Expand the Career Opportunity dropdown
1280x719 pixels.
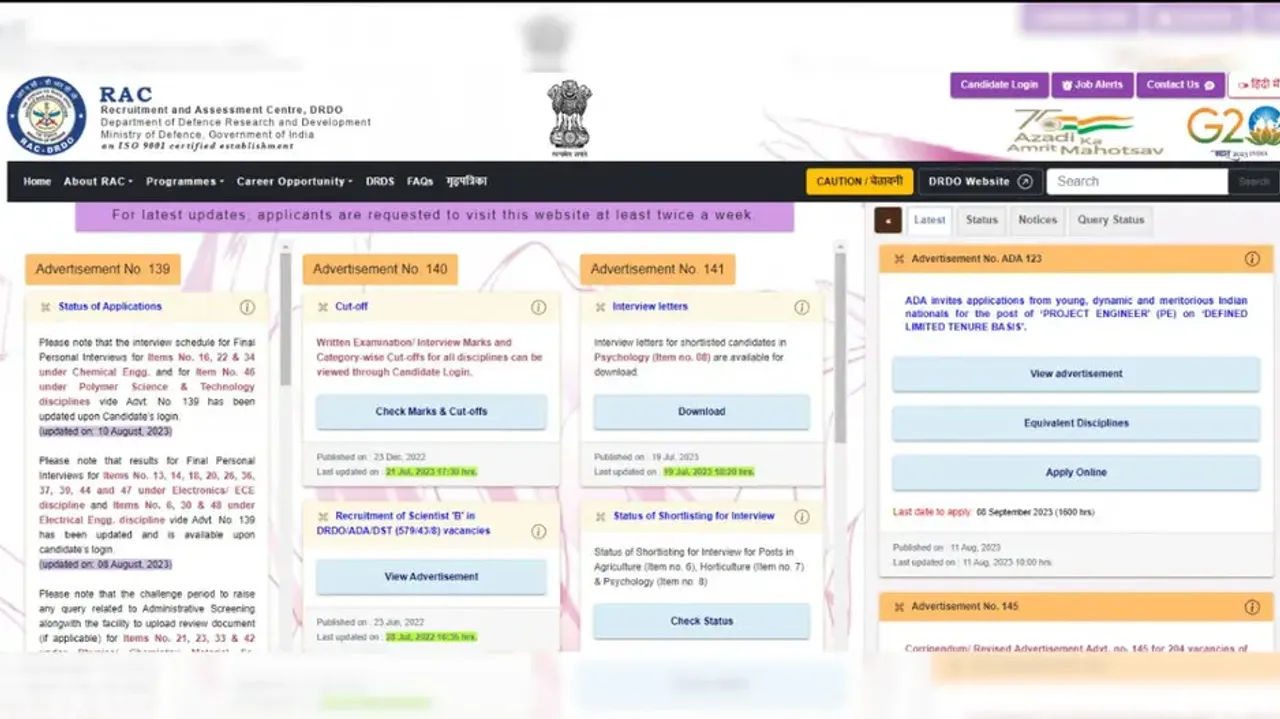tap(294, 182)
